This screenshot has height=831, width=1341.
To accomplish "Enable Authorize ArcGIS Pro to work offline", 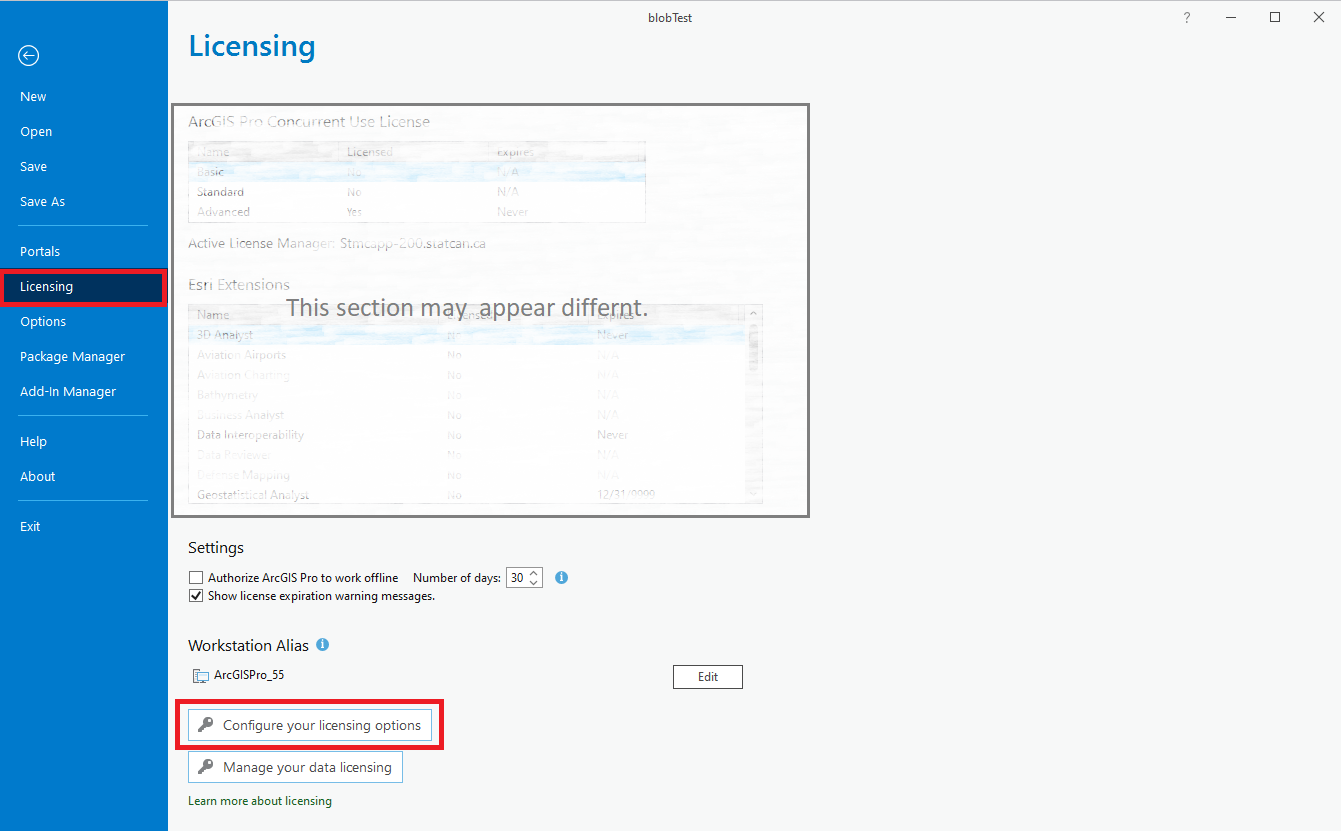I will (x=196, y=578).
